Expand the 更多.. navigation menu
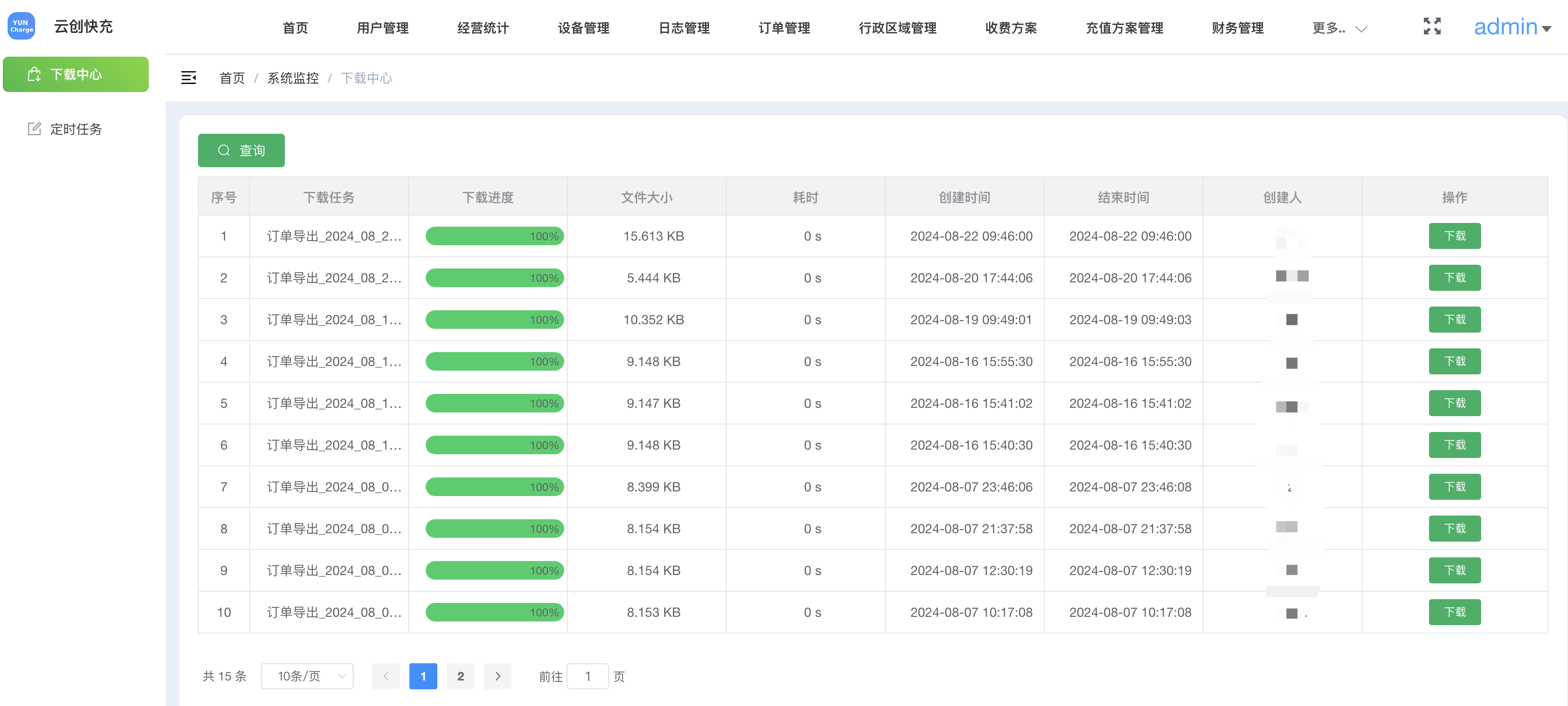The image size is (1568, 706). [1339, 28]
